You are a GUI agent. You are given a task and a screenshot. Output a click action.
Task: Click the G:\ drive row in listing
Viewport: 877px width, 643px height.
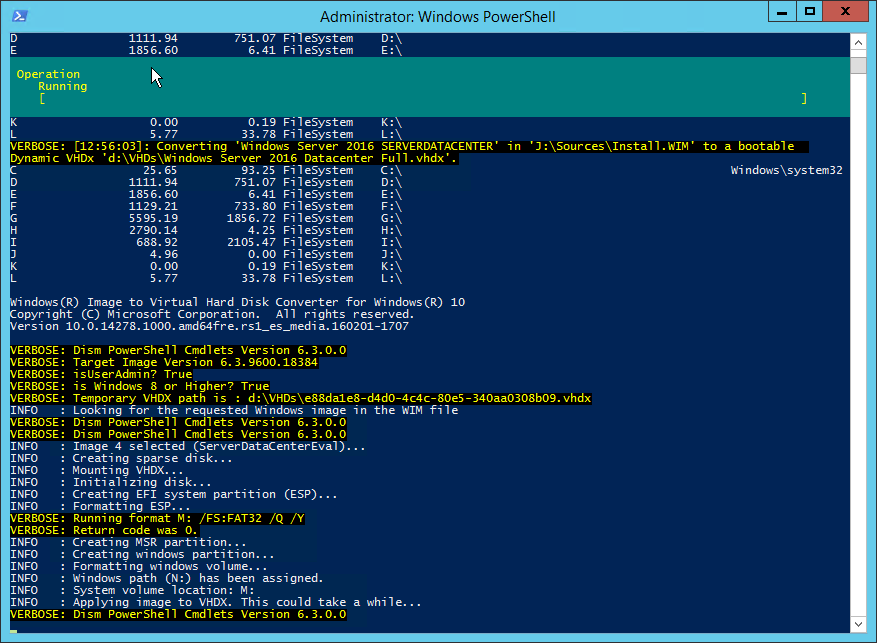(206, 219)
